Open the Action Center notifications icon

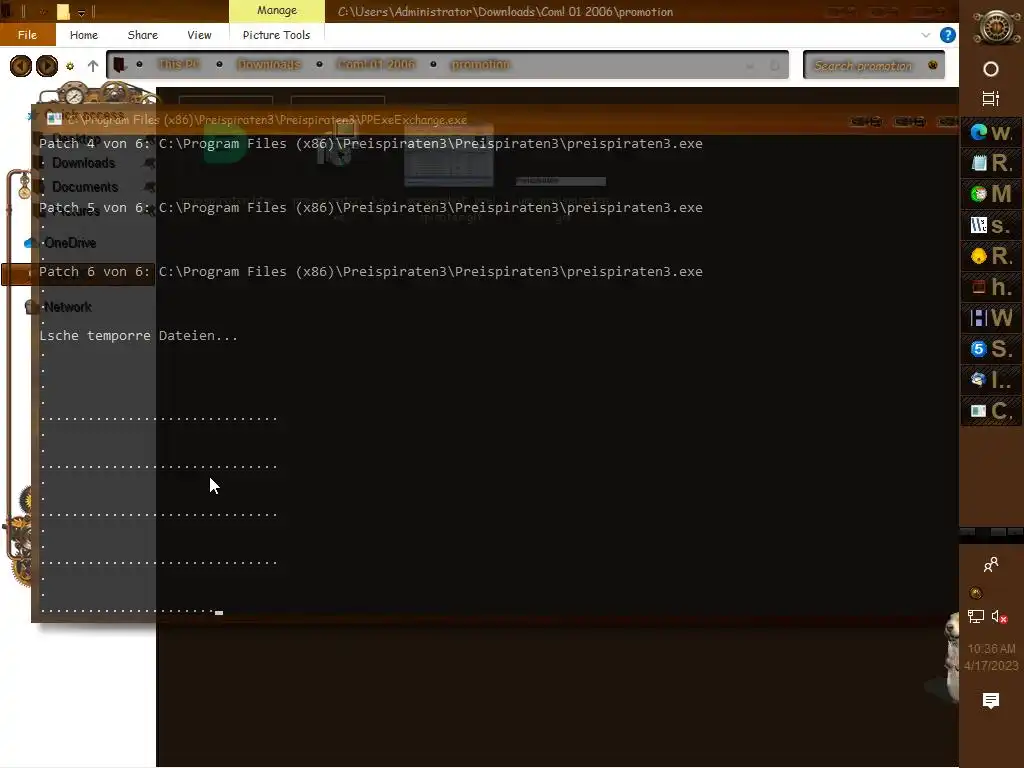[x=991, y=701]
